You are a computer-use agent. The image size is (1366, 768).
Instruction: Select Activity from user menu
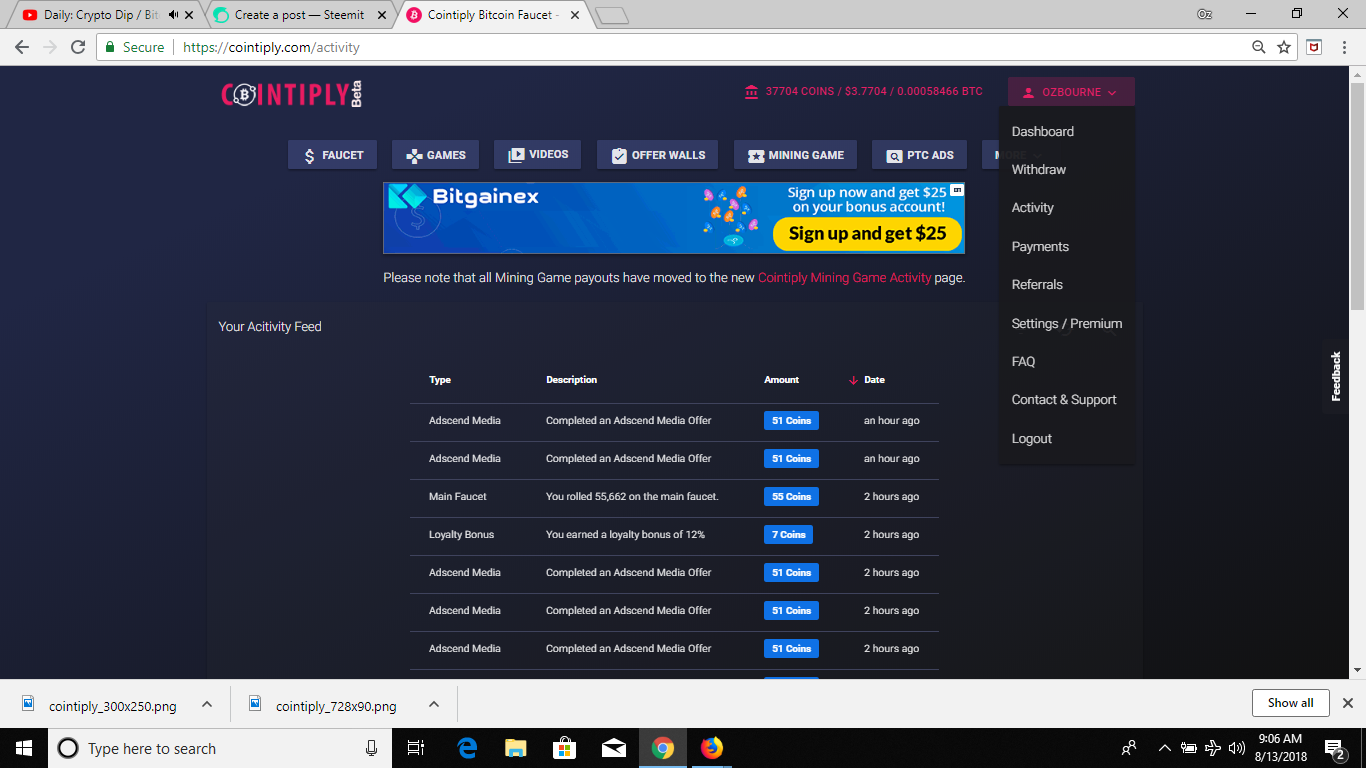pos(1032,208)
